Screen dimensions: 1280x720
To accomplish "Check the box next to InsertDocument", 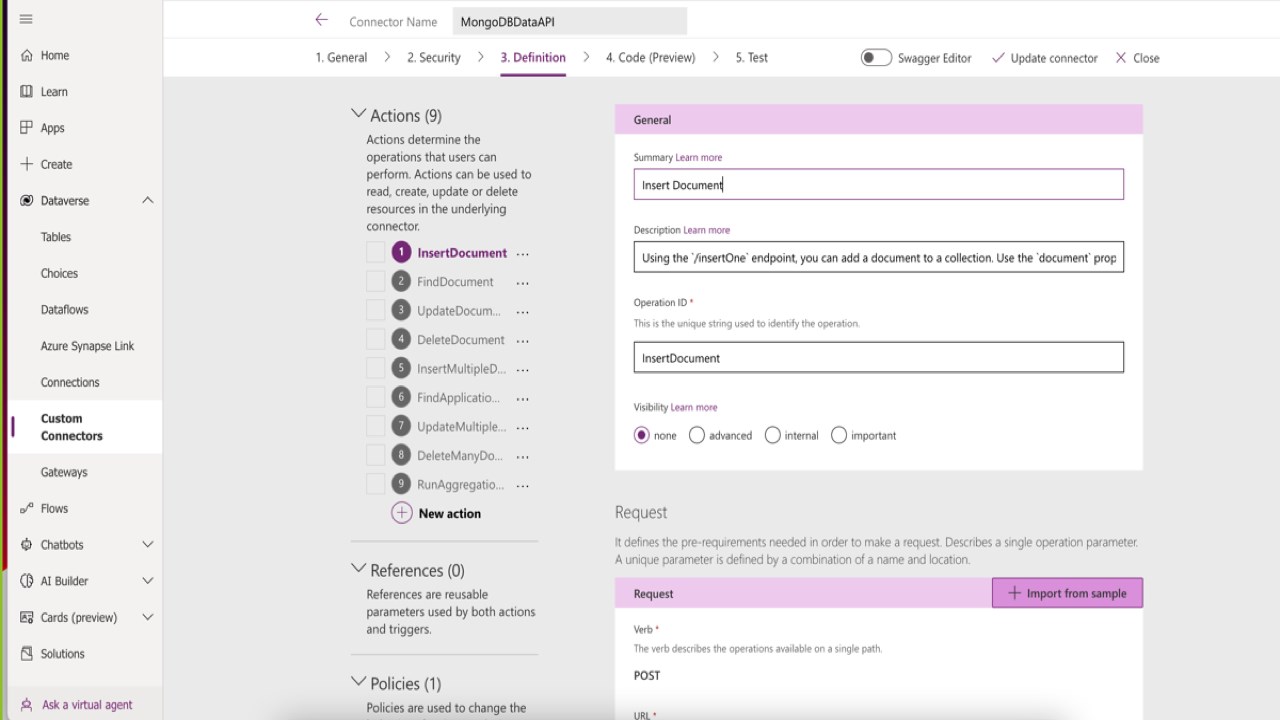I will (375, 253).
